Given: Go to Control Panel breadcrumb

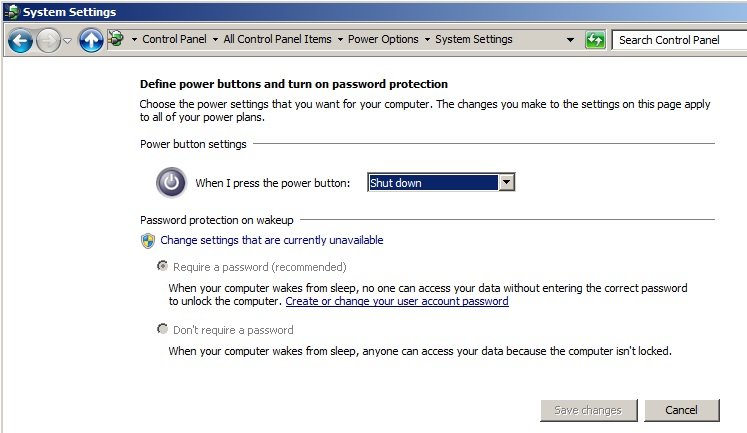Looking at the screenshot, I should (174, 40).
